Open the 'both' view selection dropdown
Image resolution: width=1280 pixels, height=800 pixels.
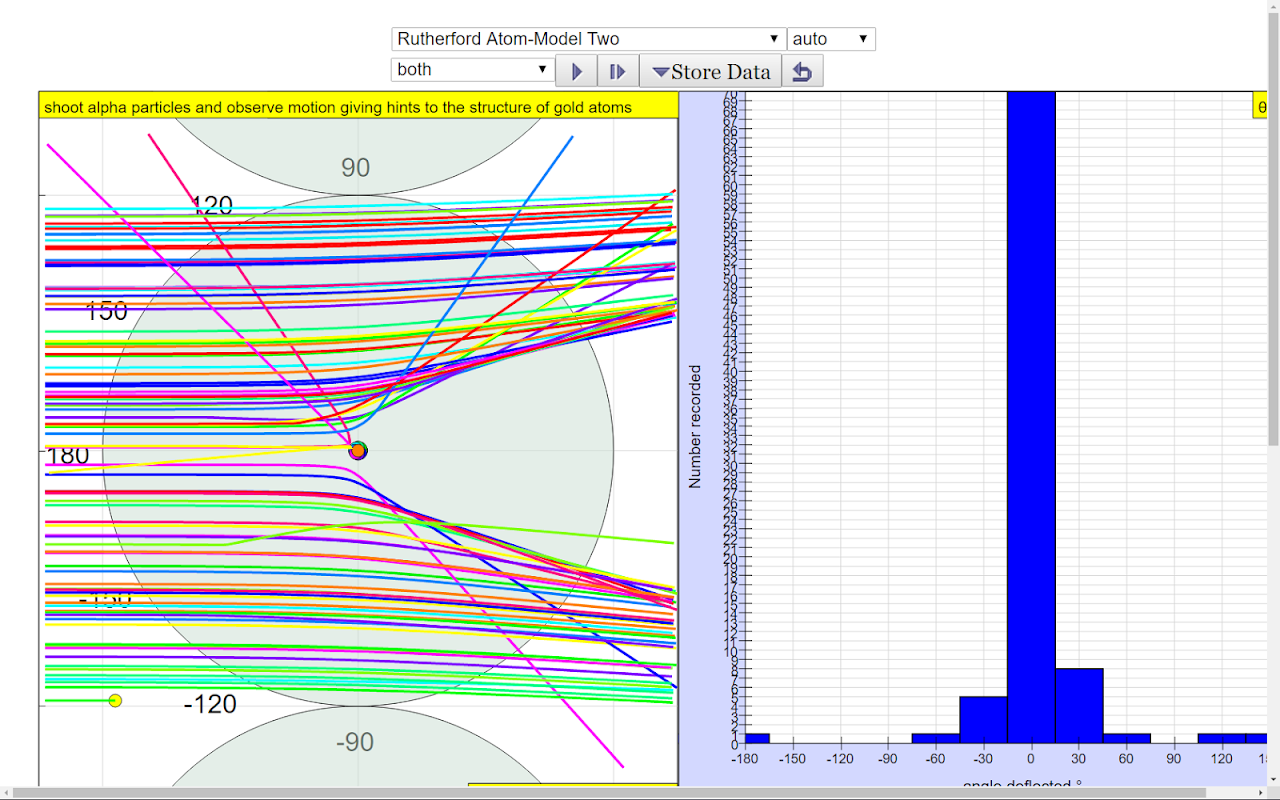473,70
